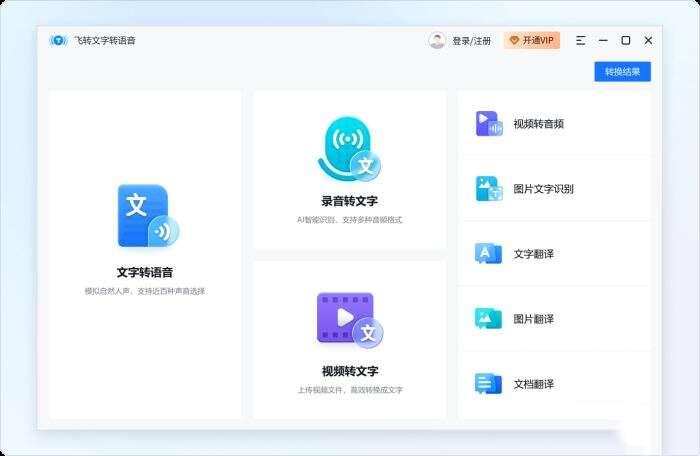Close the application window
The height and width of the screenshot is (456, 700).
pos(648,41)
